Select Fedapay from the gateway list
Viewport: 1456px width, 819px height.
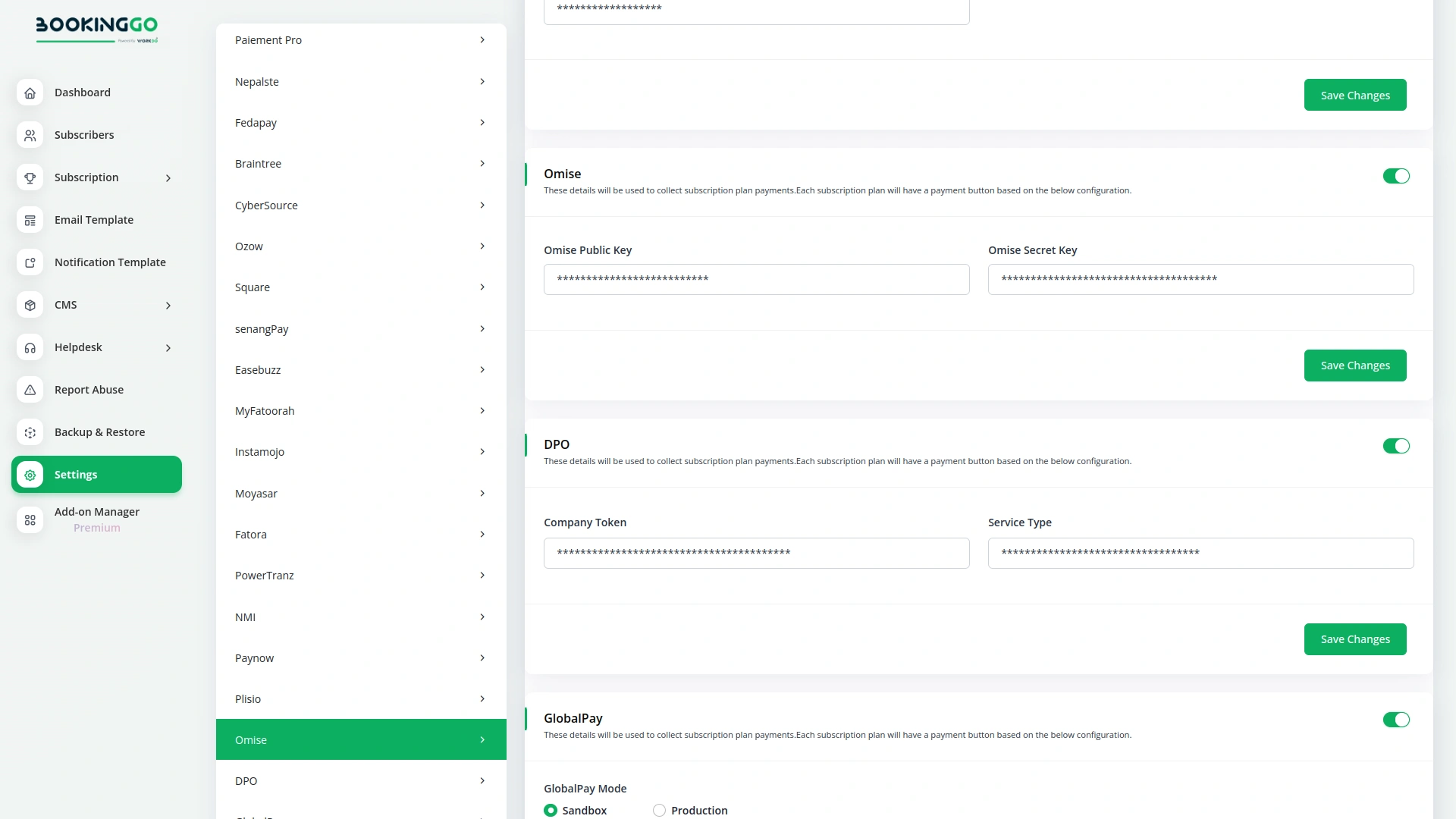[360, 122]
